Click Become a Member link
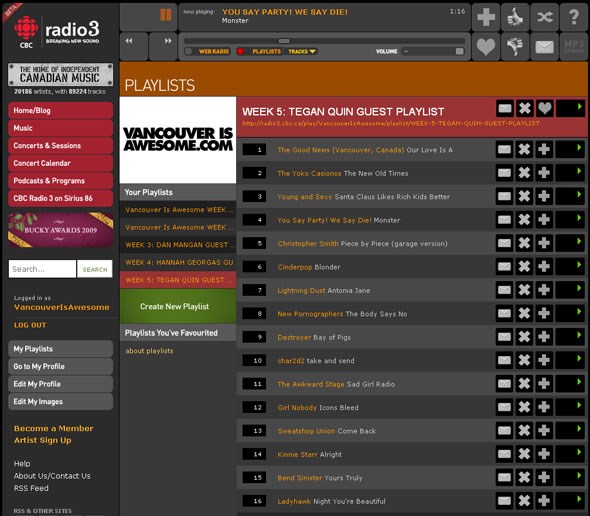The width and height of the screenshot is (590, 516). point(53,428)
